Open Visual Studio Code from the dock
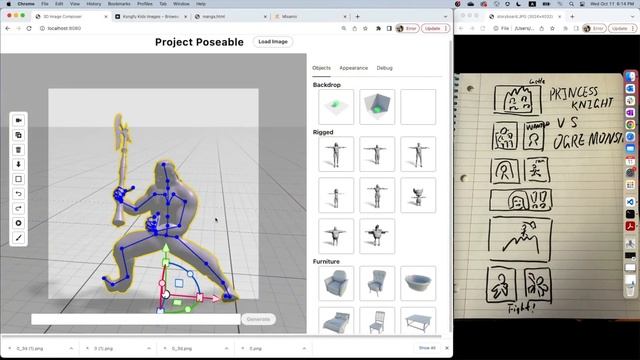This screenshot has height=360, width=640. point(630,202)
